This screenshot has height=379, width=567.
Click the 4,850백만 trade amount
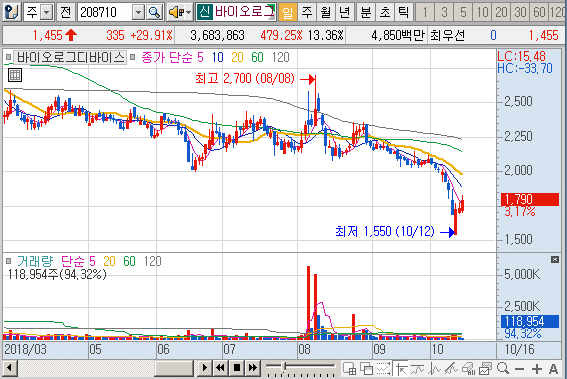tap(398, 35)
